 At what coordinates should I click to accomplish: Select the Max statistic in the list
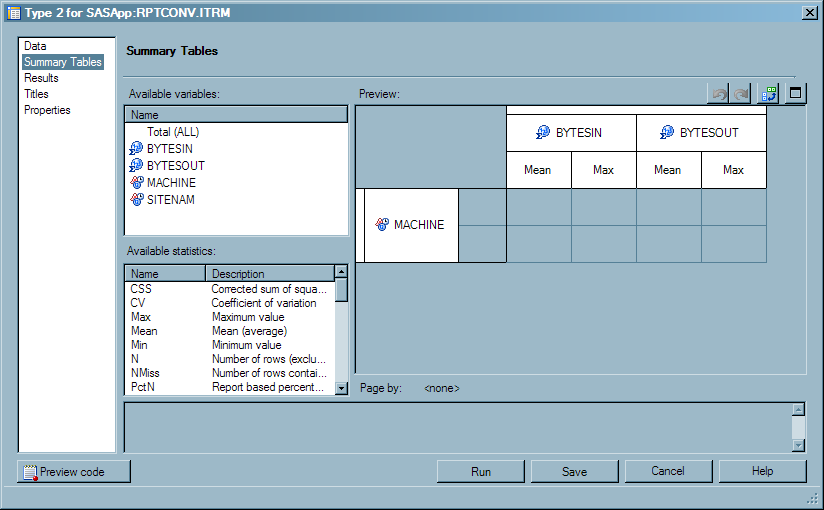[x=141, y=317]
